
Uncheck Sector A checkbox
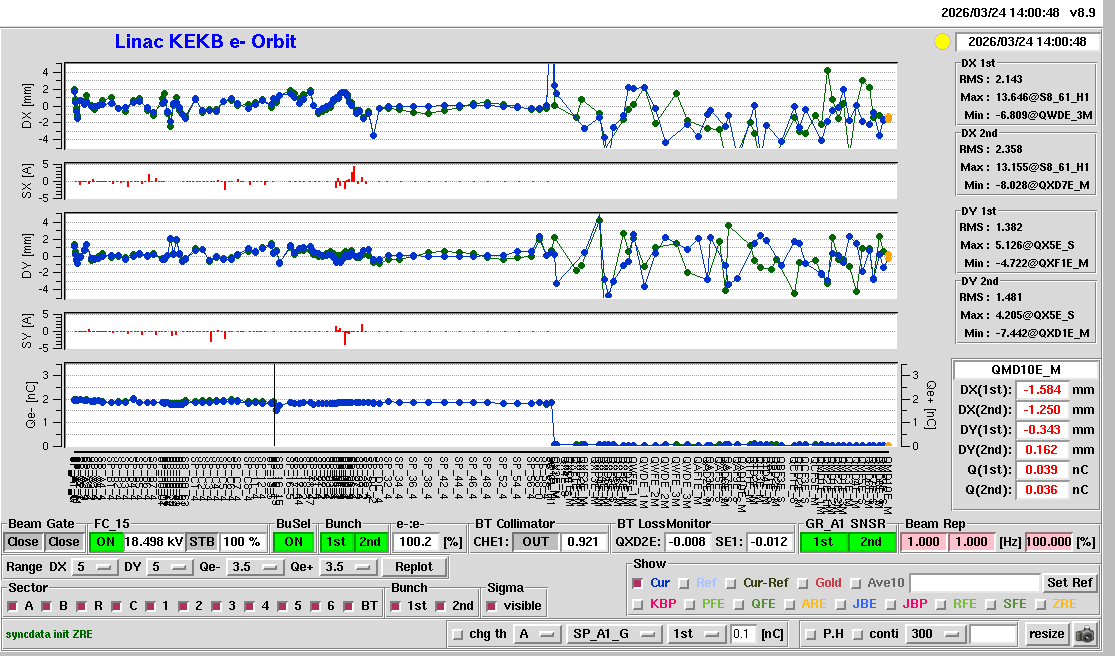(x=15, y=606)
